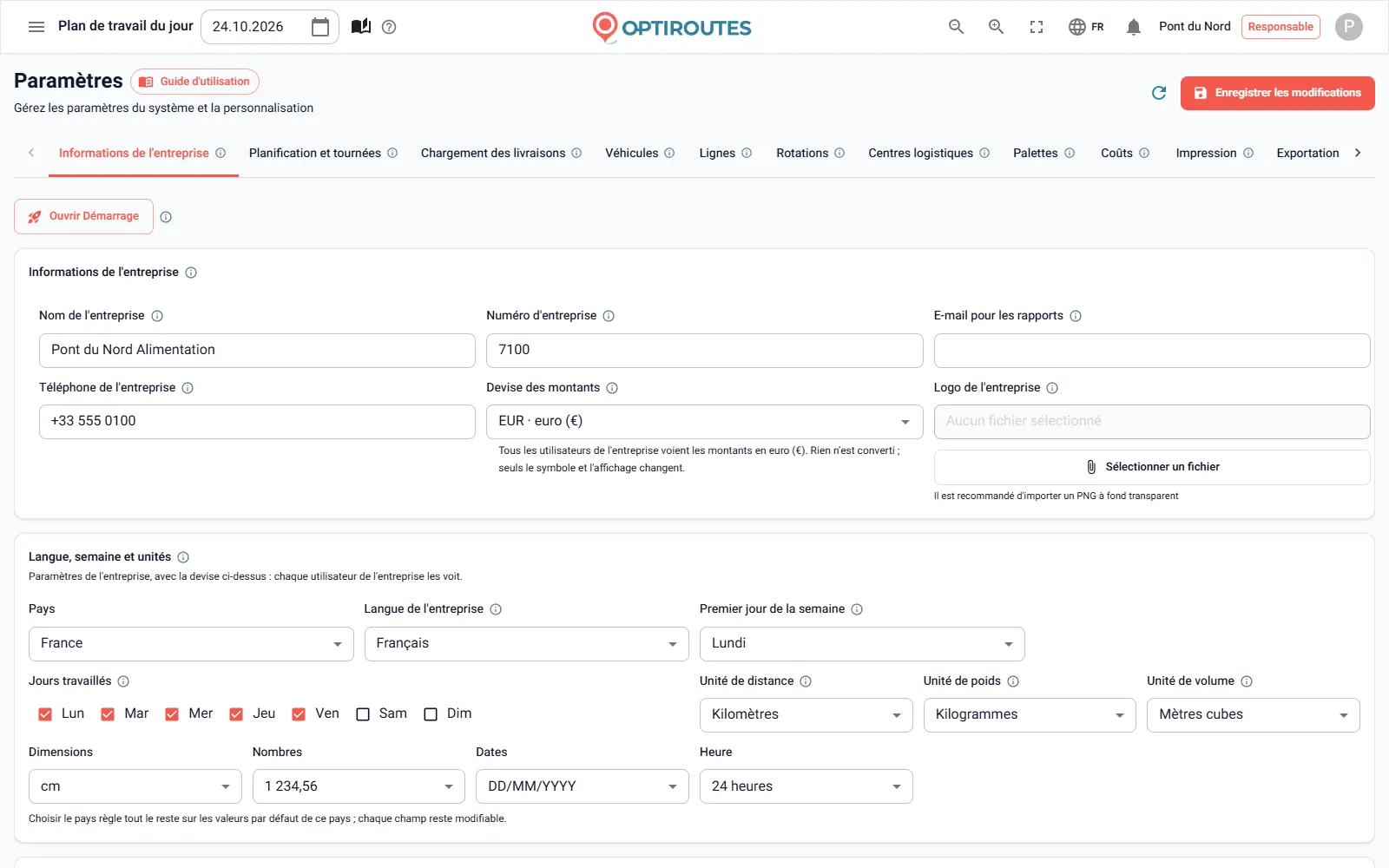Open the help question mark icon
This screenshot has height=868, width=1389.
pyautogui.click(x=389, y=27)
